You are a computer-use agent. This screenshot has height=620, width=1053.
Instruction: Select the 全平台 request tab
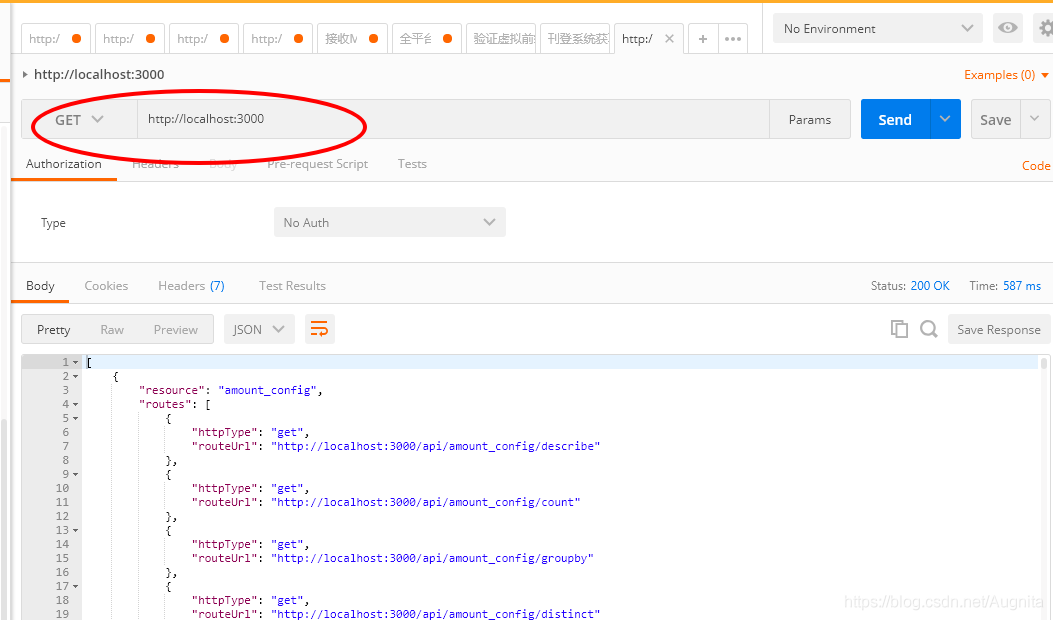[x=425, y=39]
